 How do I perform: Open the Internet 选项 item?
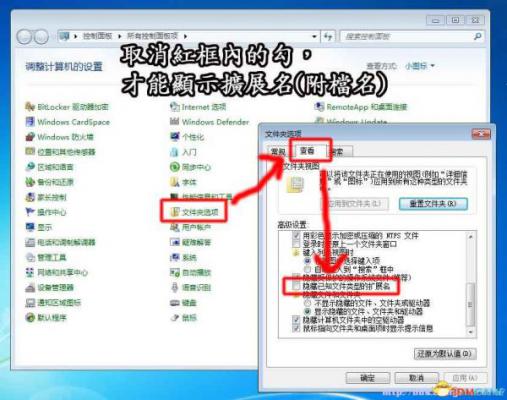pos(198,107)
